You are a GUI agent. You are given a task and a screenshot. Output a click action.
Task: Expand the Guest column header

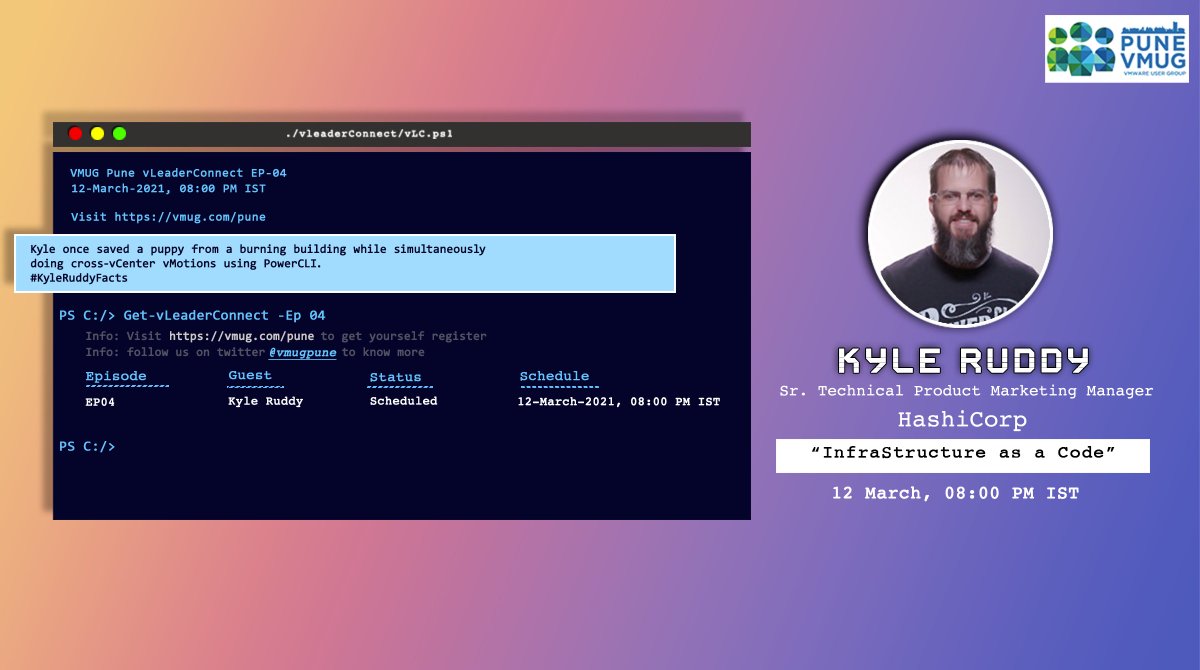251,376
